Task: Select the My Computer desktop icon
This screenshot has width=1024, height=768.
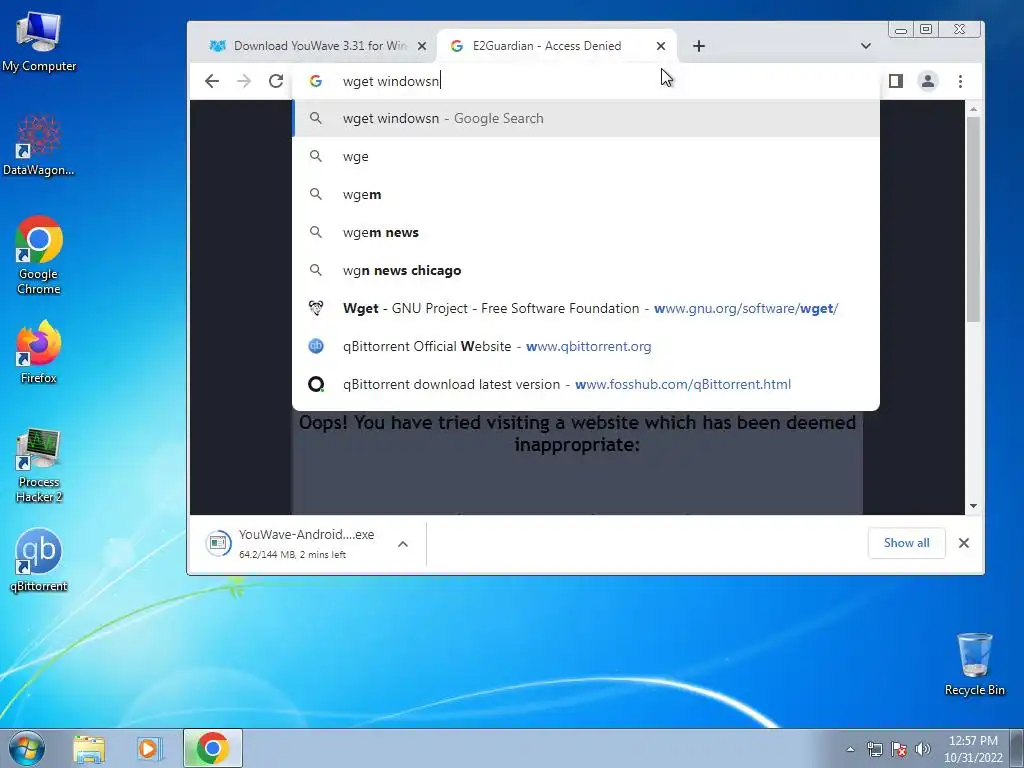Action: (39, 41)
